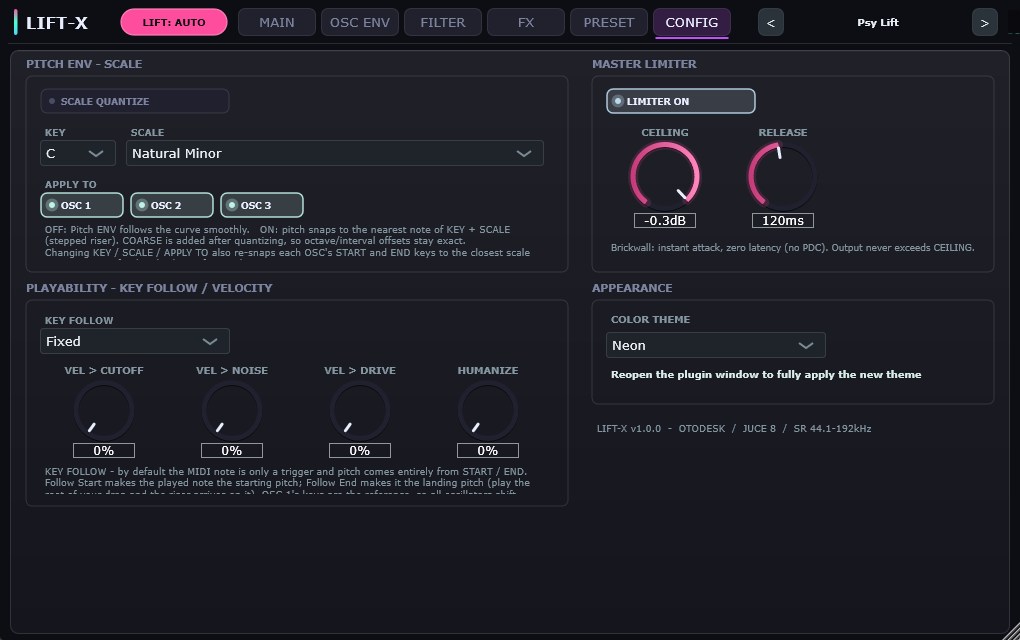Viewport: 1020px width, 640px height.
Task: Click the VEL > NOISE knob
Action: pyautogui.click(x=232, y=411)
